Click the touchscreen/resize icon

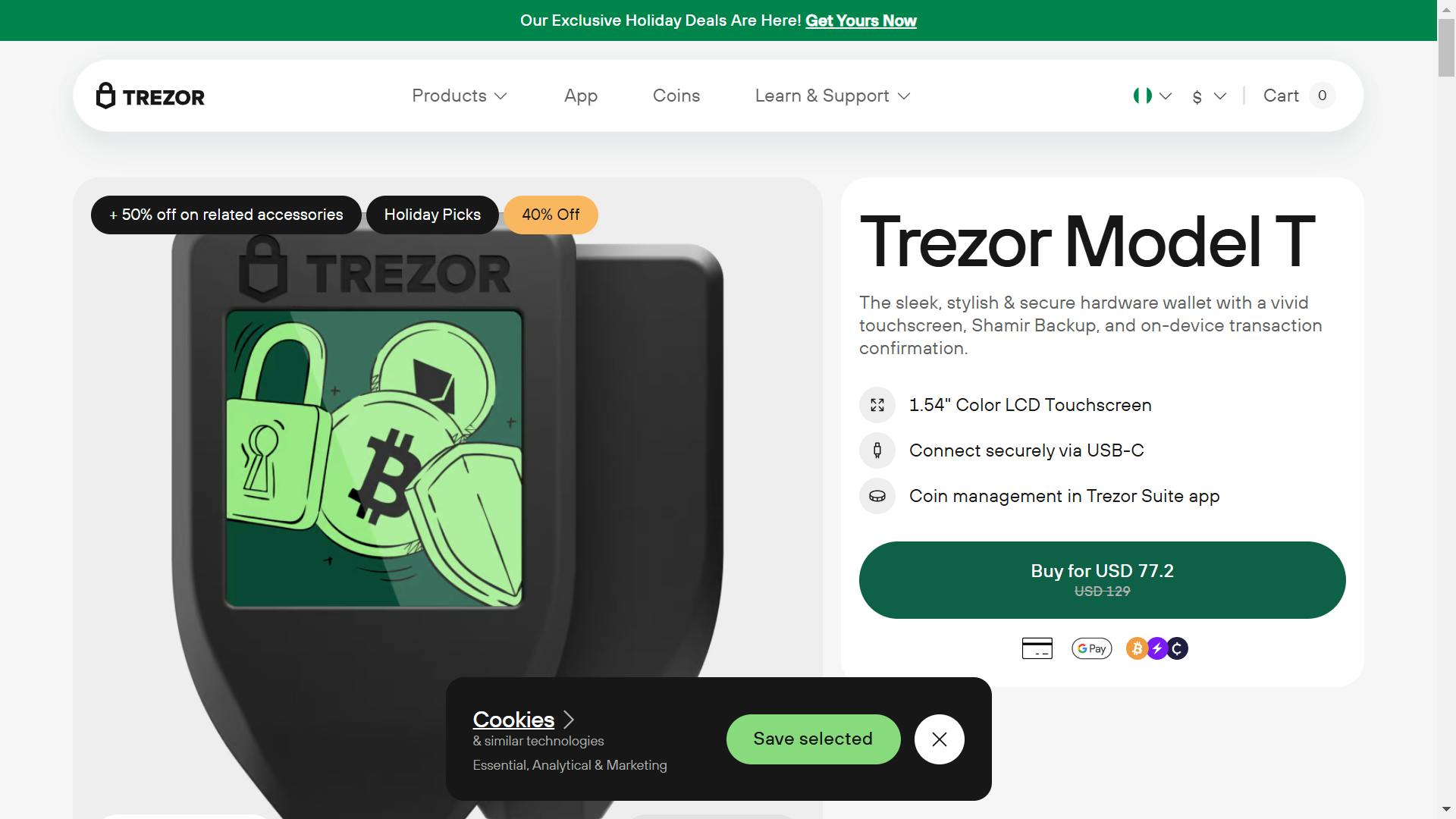coord(877,405)
